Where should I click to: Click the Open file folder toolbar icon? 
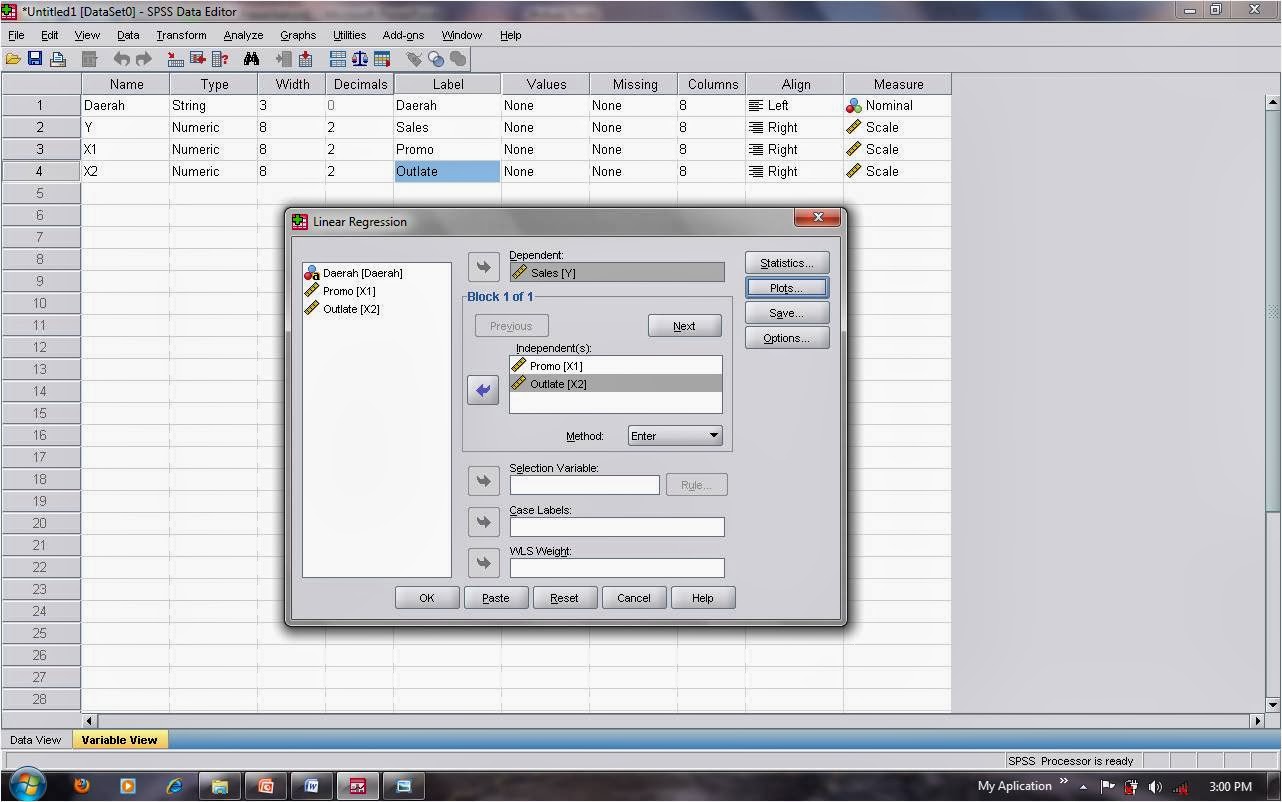pos(13,59)
